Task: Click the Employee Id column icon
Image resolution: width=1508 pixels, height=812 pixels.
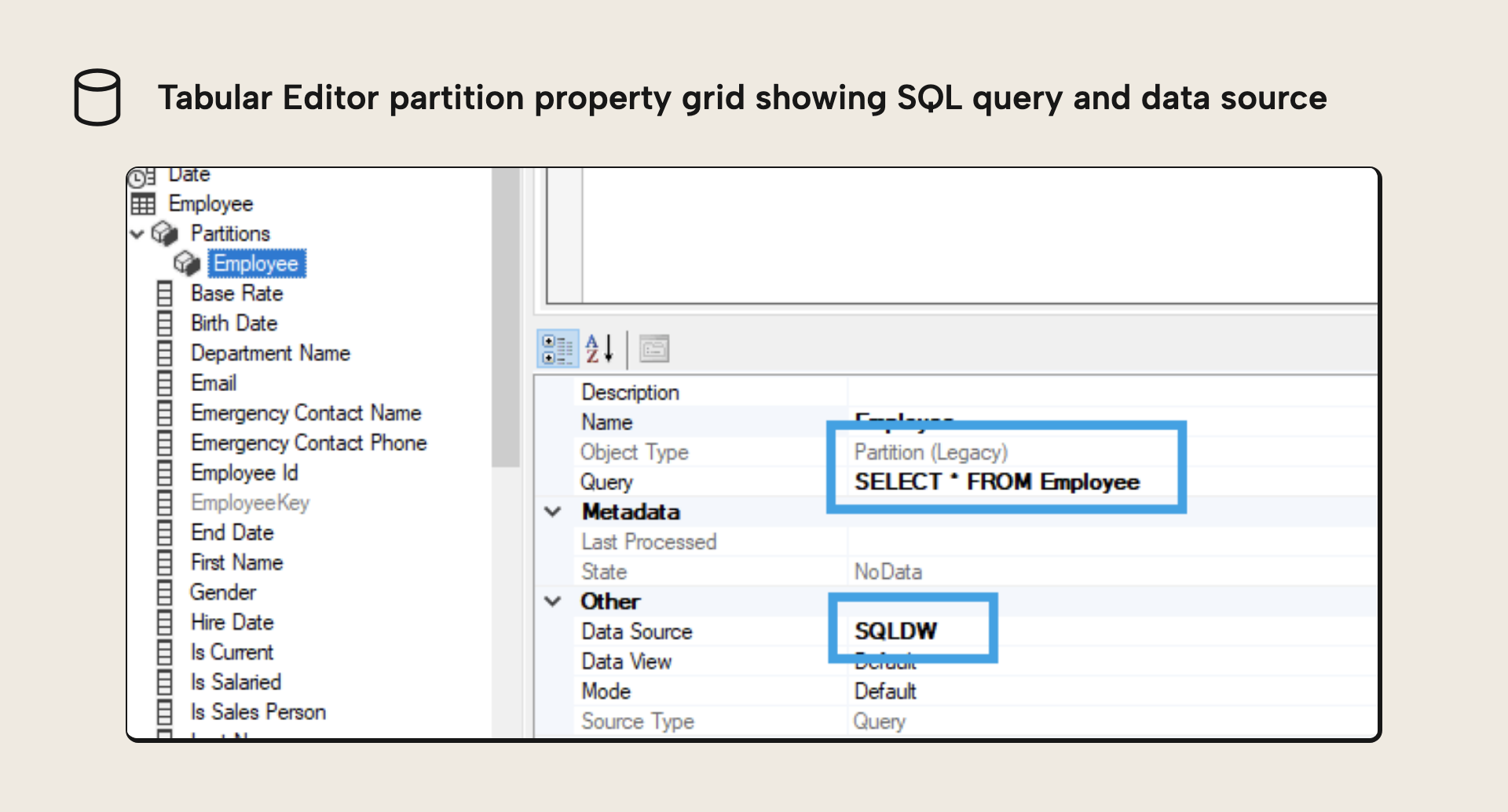Action: (165, 473)
